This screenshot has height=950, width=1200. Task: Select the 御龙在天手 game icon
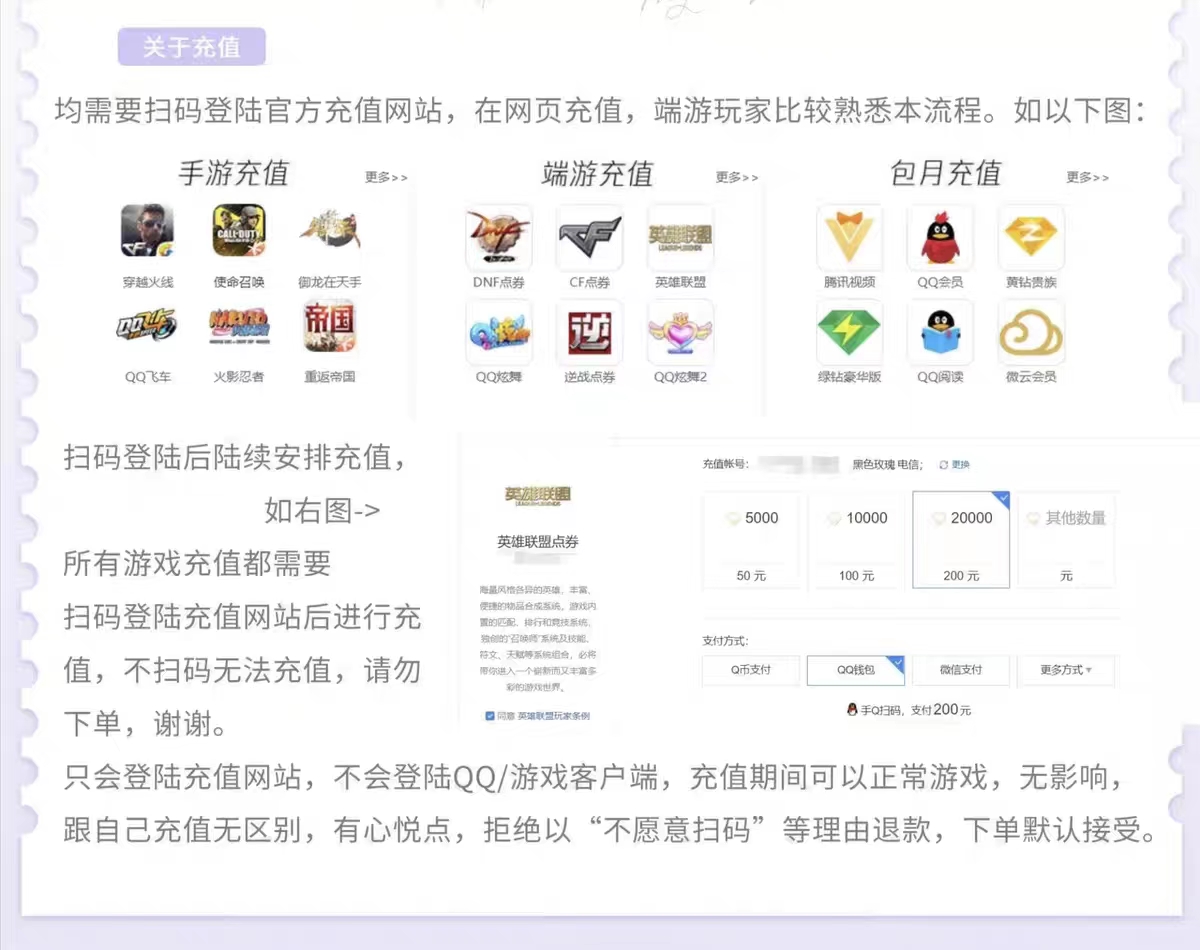(330, 231)
